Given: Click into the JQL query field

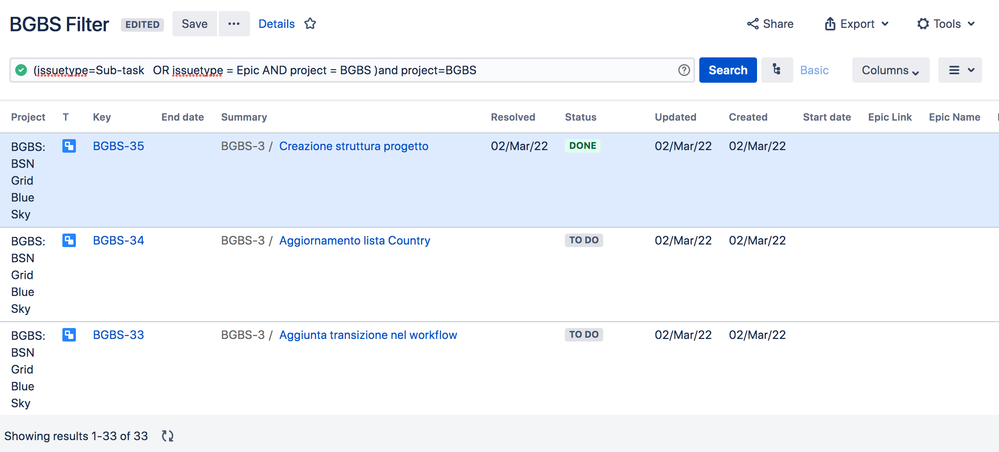Looking at the screenshot, I should 352,70.
